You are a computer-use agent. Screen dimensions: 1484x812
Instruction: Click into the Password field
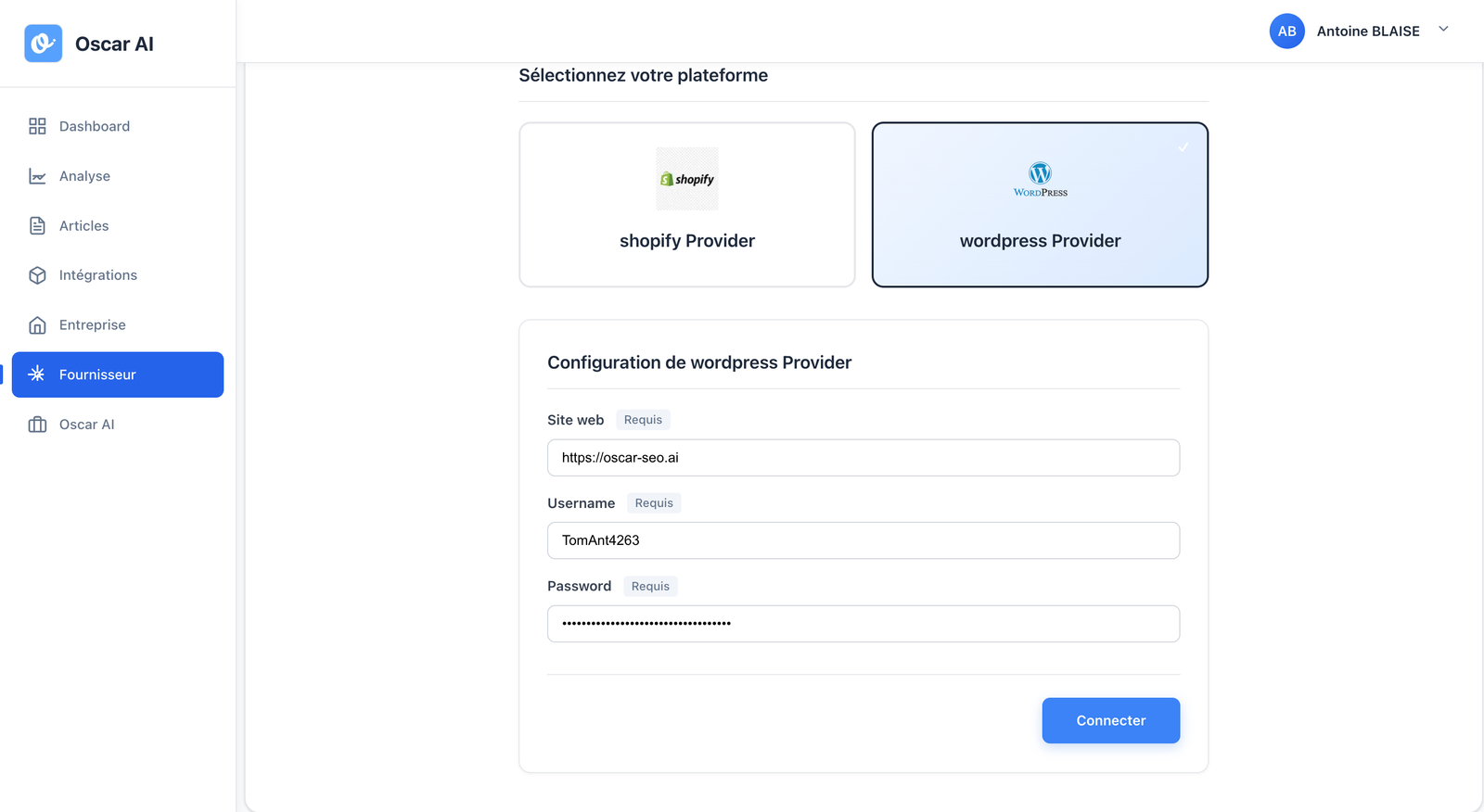coord(863,624)
